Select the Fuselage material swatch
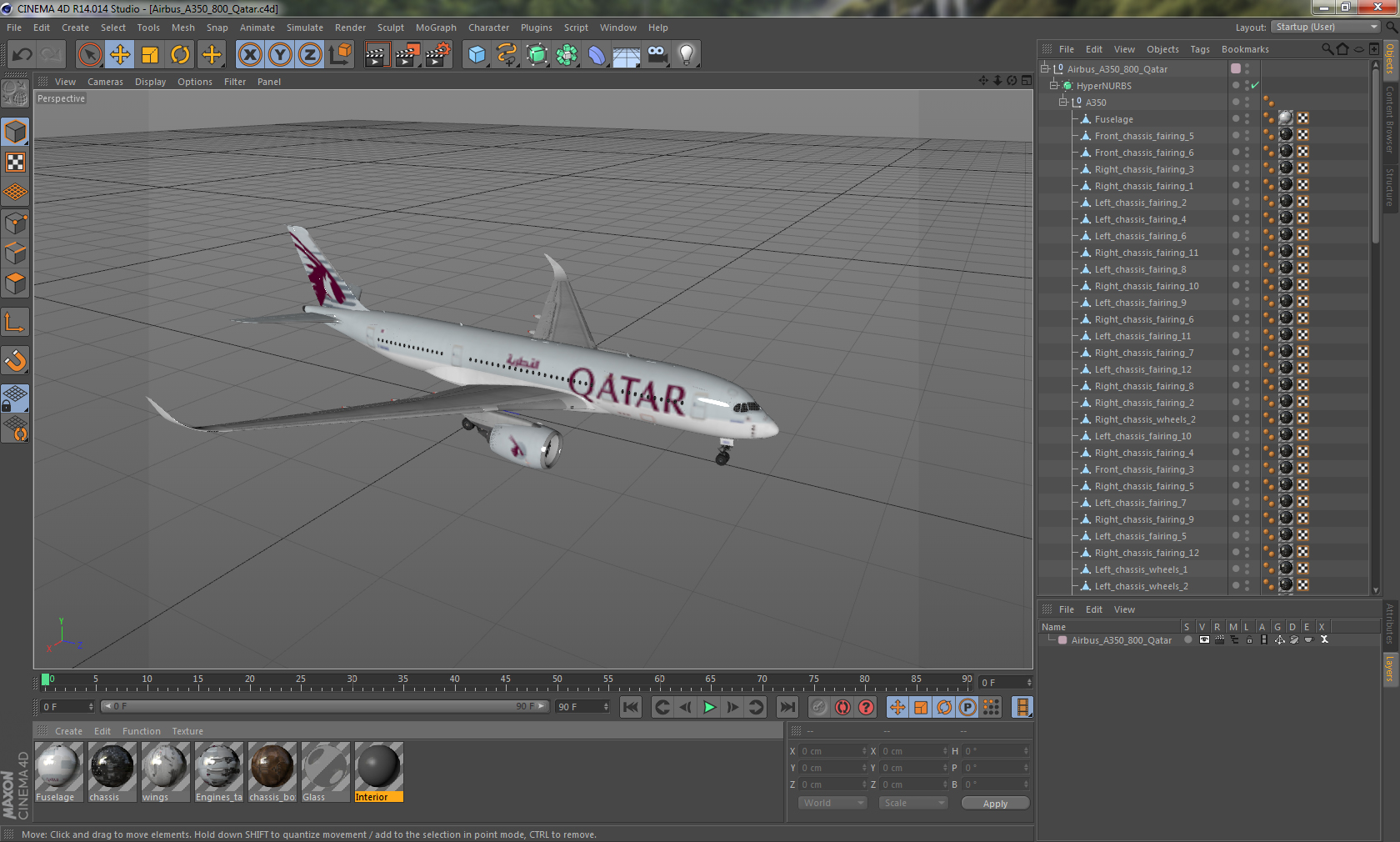1400x842 pixels. tap(57, 771)
